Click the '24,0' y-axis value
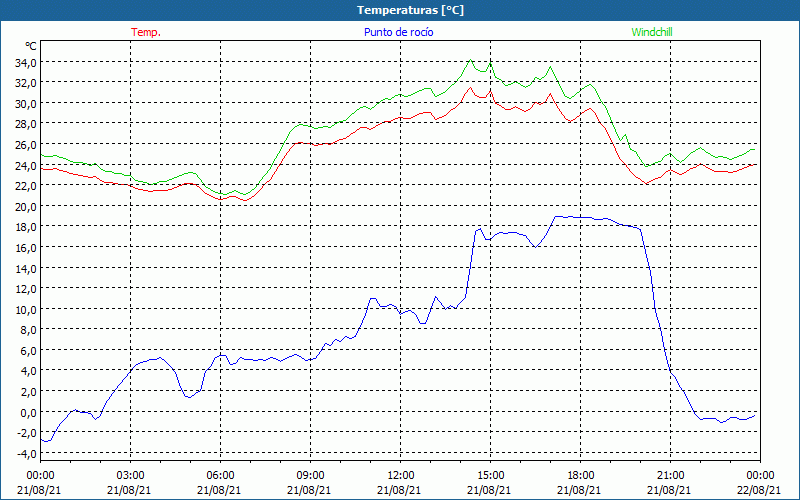The height and width of the screenshot is (500, 800). point(26,165)
